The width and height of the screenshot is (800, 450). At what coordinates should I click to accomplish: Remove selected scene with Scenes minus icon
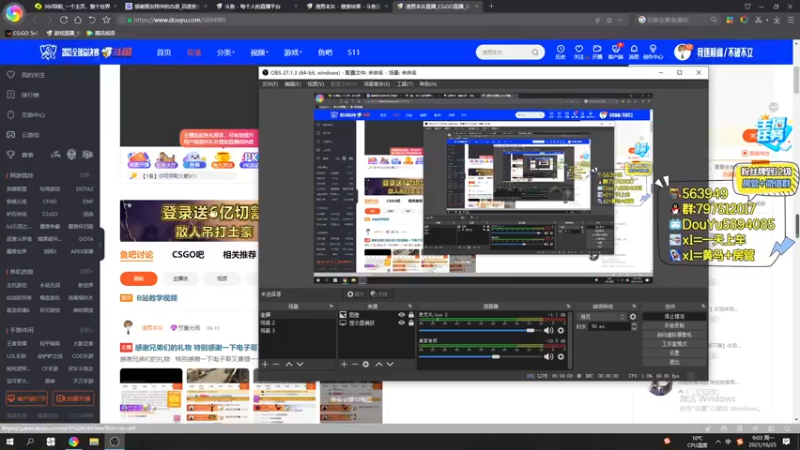276,364
